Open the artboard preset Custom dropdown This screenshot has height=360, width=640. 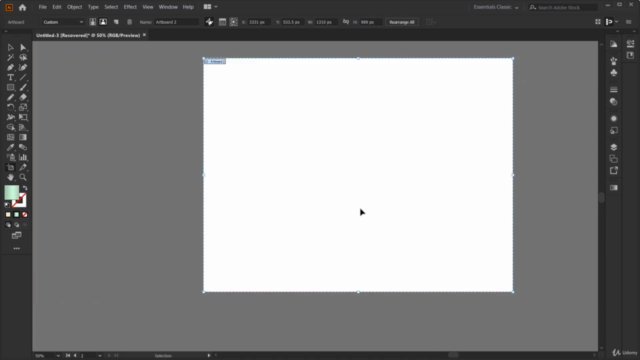click(62, 22)
